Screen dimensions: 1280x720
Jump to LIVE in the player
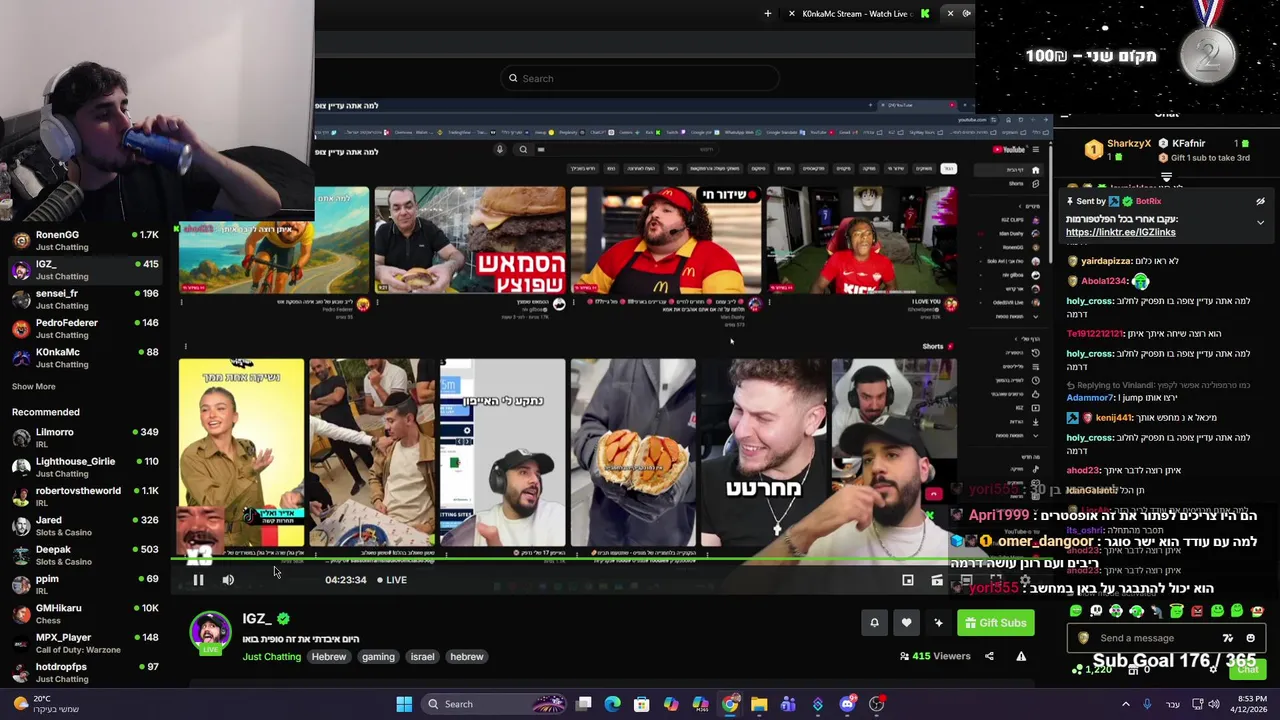click(392, 580)
